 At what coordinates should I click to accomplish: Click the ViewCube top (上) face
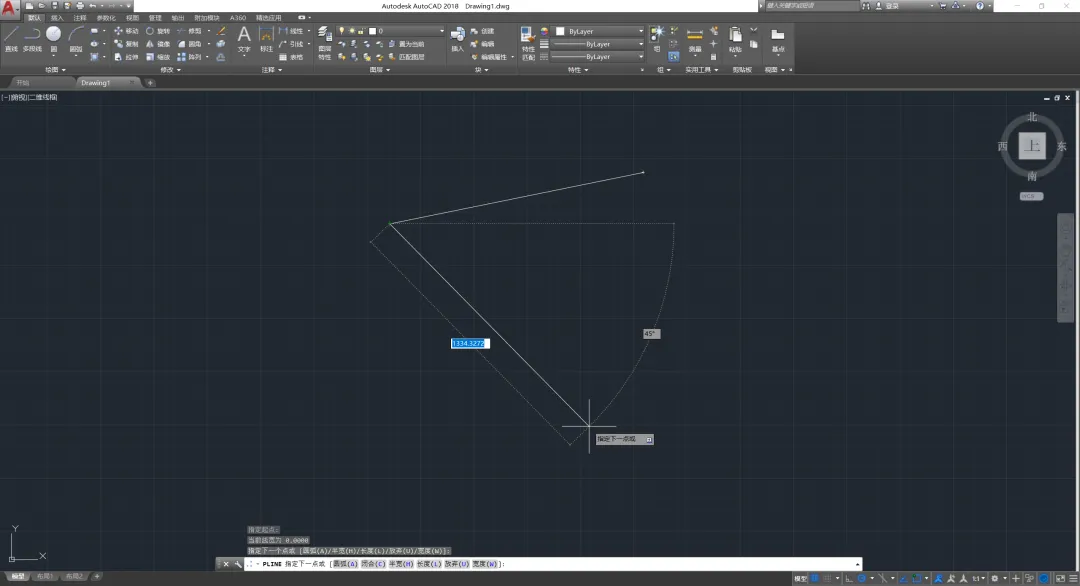click(x=1031, y=146)
